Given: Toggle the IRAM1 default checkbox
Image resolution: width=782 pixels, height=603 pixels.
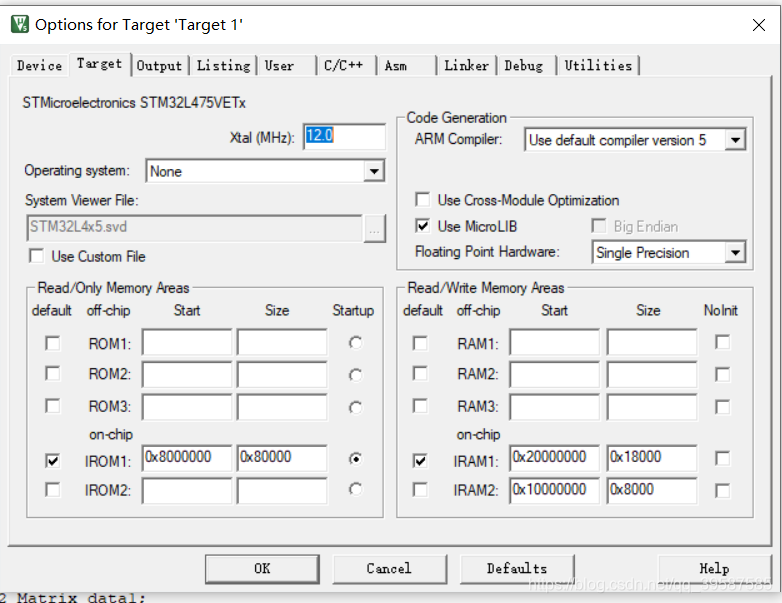Looking at the screenshot, I should click(x=420, y=460).
